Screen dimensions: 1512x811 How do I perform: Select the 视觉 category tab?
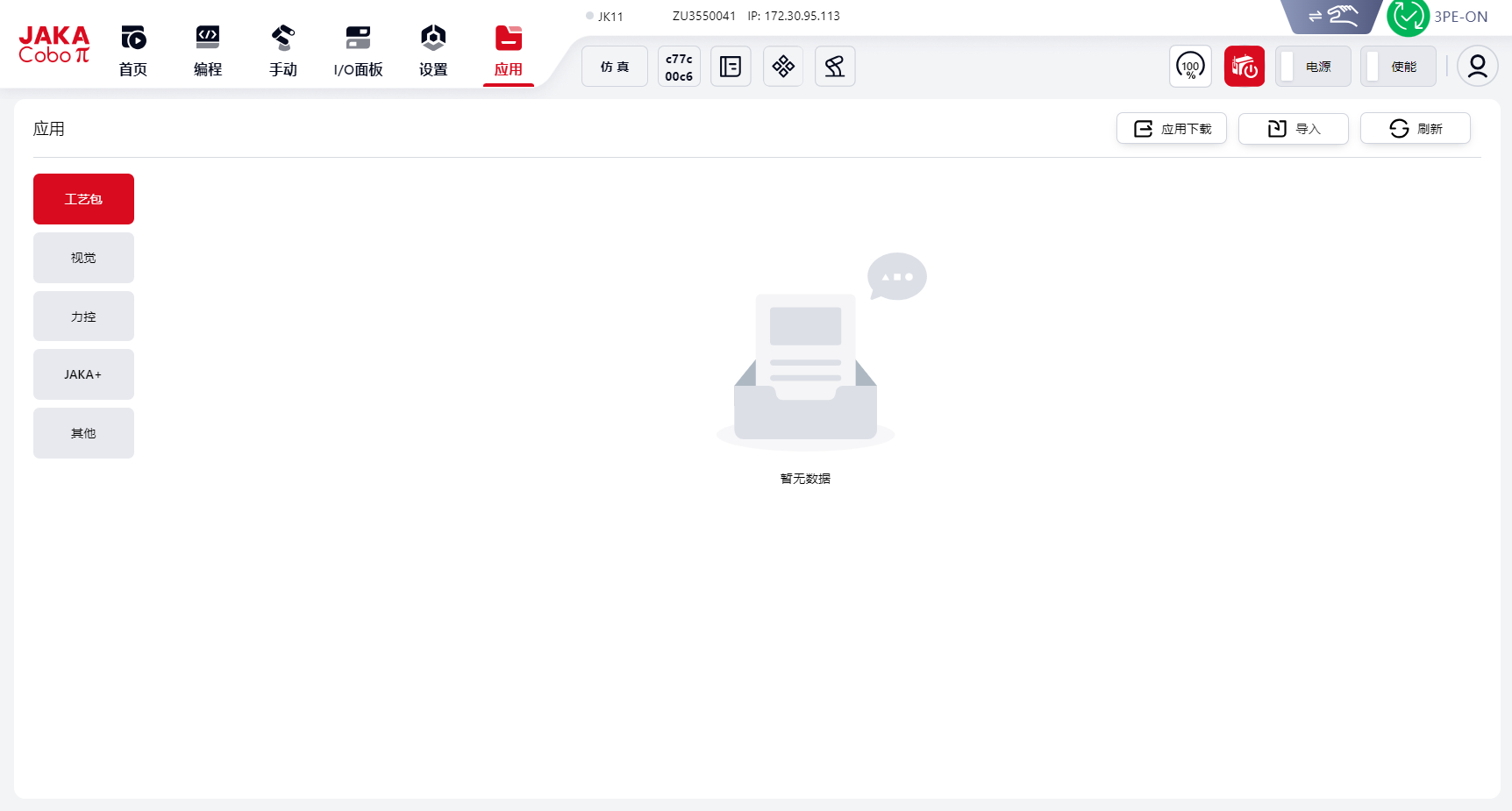pos(83,258)
